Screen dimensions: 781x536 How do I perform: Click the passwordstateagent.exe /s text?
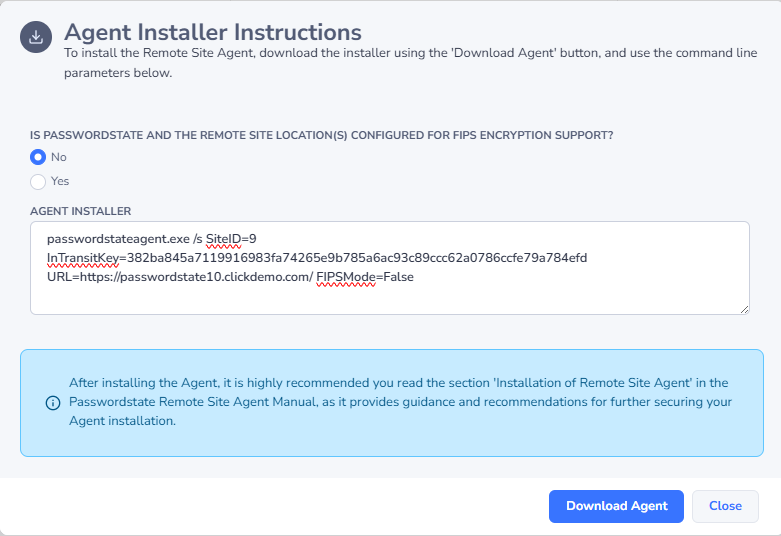pyautogui.click(x=125, y=239)
